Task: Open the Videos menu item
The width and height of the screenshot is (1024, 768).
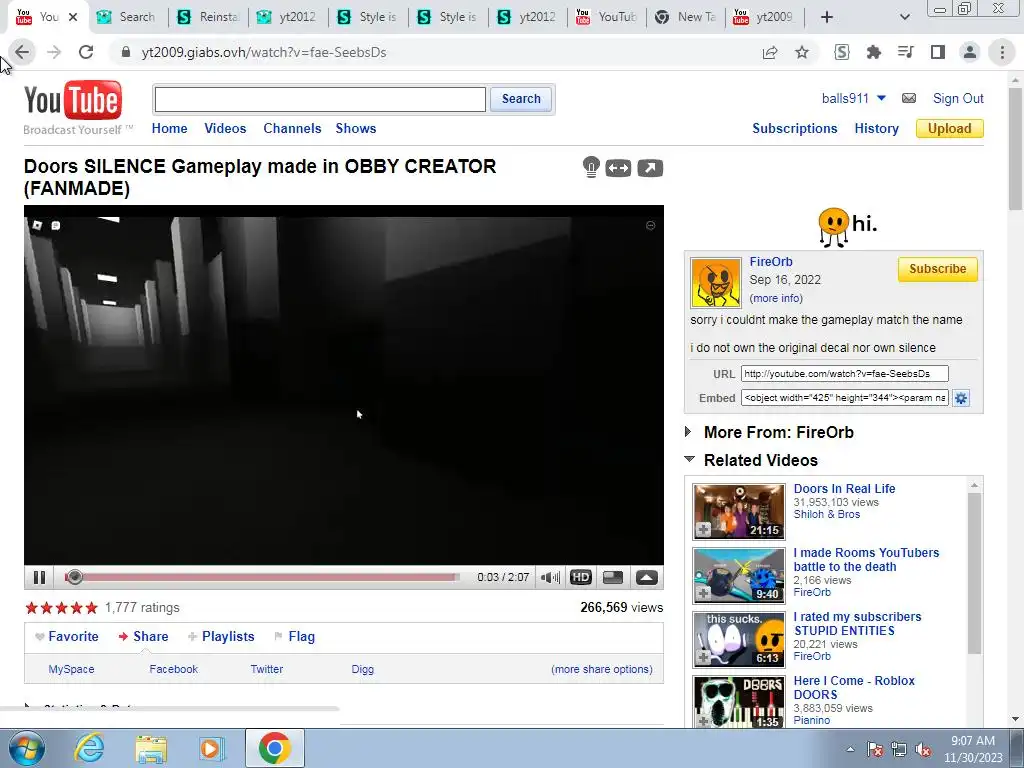Action: pos(225,129)
